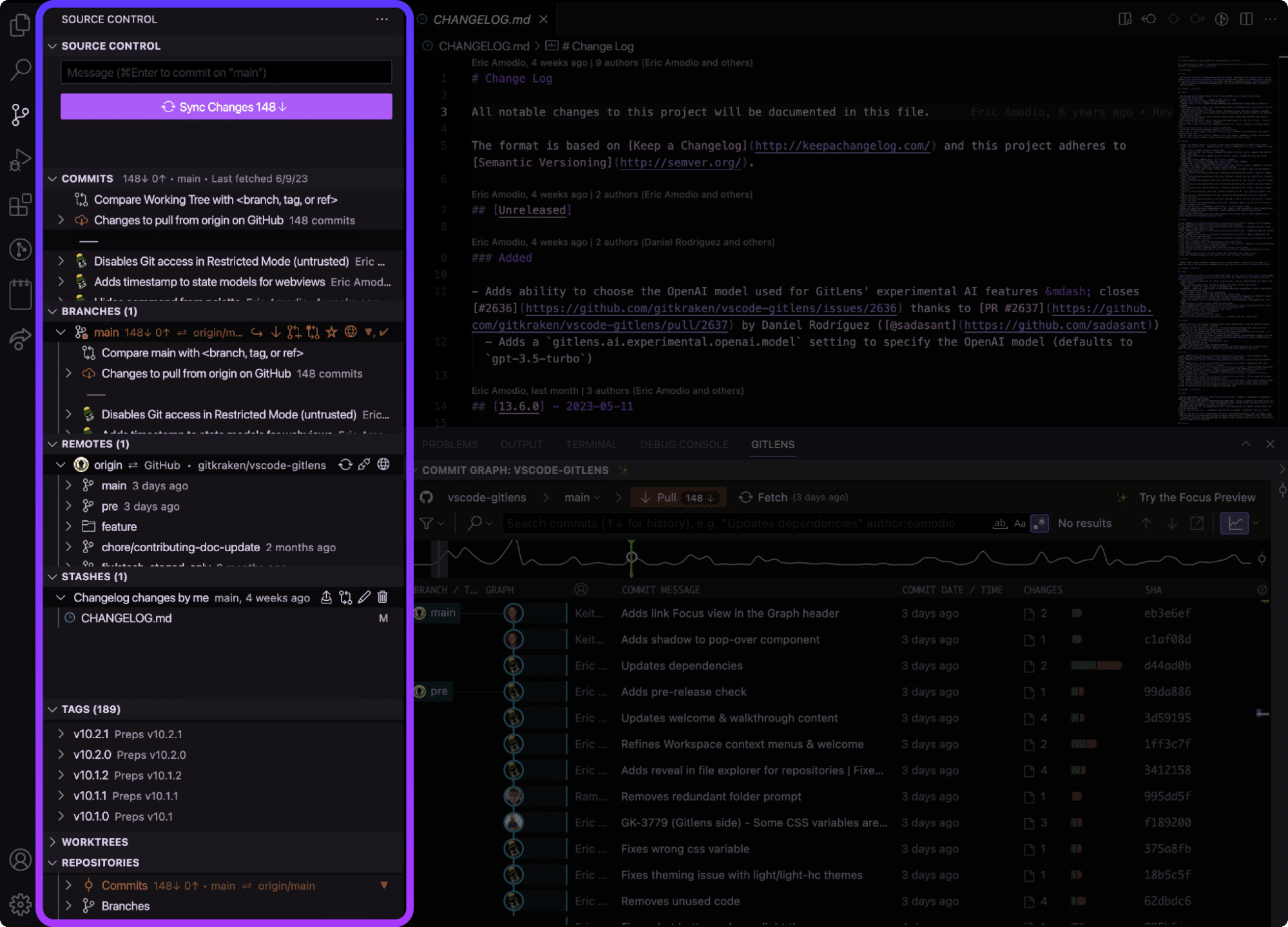Open the Run and Debug view
Viewport: 1288px width, 927px height.
pos(20,160)
